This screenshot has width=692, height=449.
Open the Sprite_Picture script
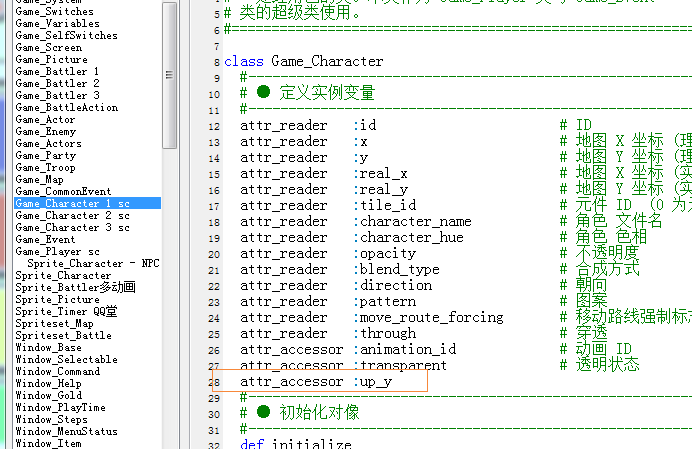(57, 299)
